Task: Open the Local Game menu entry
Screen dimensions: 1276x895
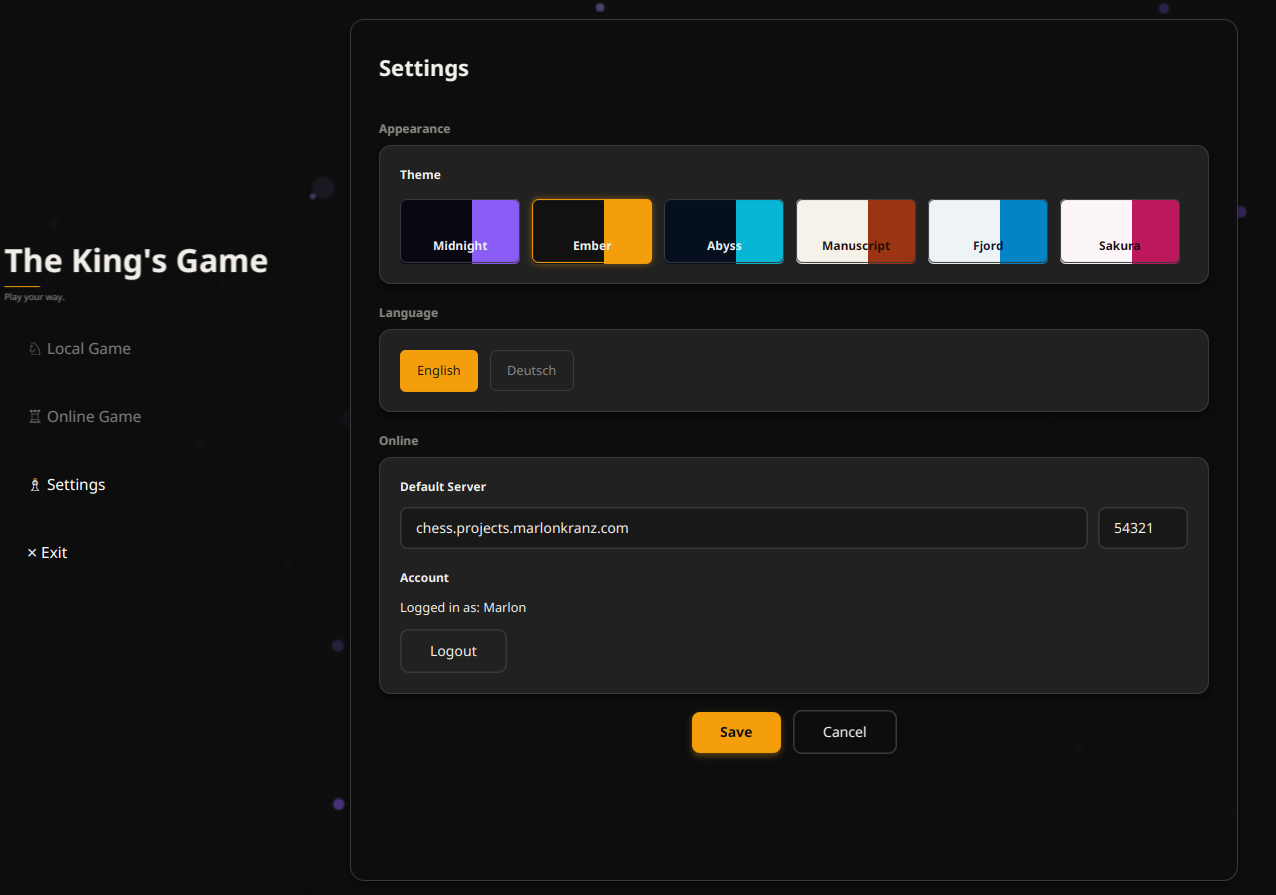Action: pyautogui.click(x=88, y=349)
